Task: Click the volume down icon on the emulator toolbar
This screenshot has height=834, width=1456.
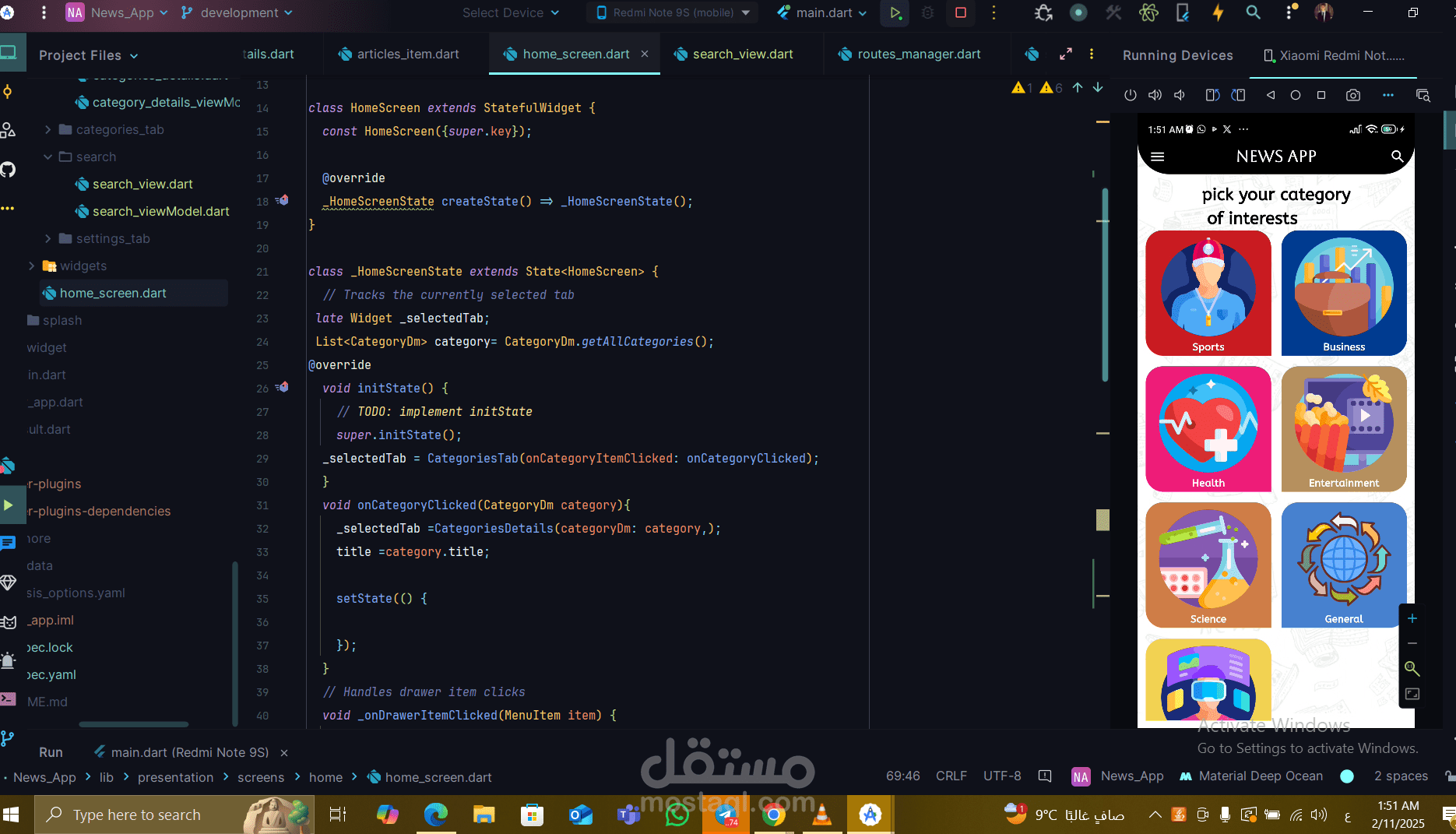Action: (x=1180, y=95)
